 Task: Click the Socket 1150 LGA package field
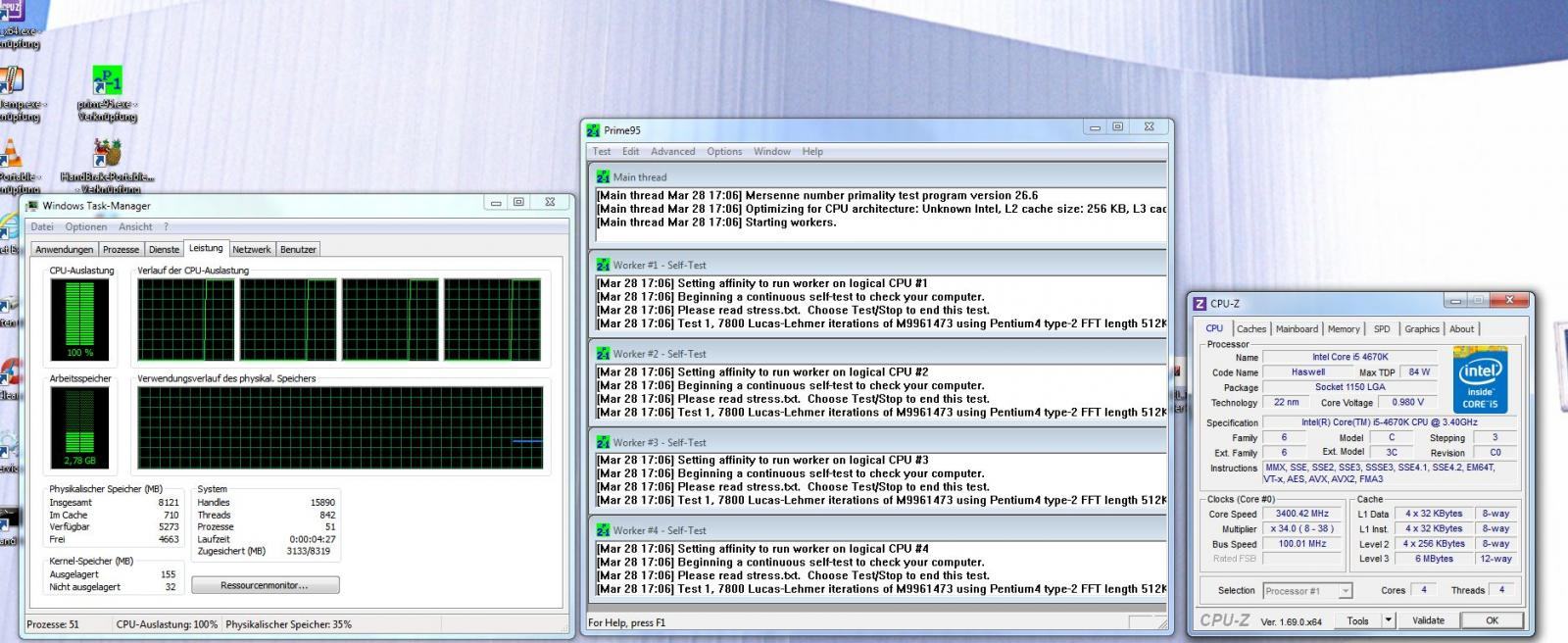tap(1349, 387)
